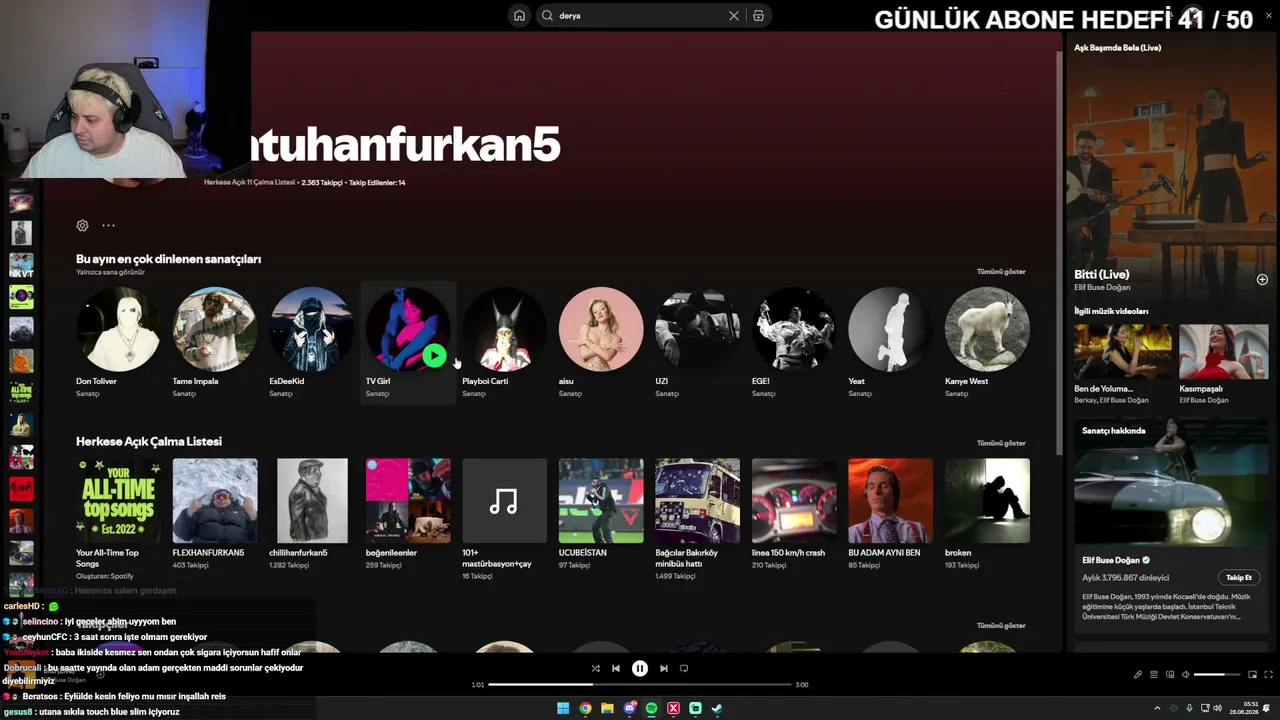Open Google Chrome from taskbar
The image size is (1280, 720).
click(x=585, y=709)
